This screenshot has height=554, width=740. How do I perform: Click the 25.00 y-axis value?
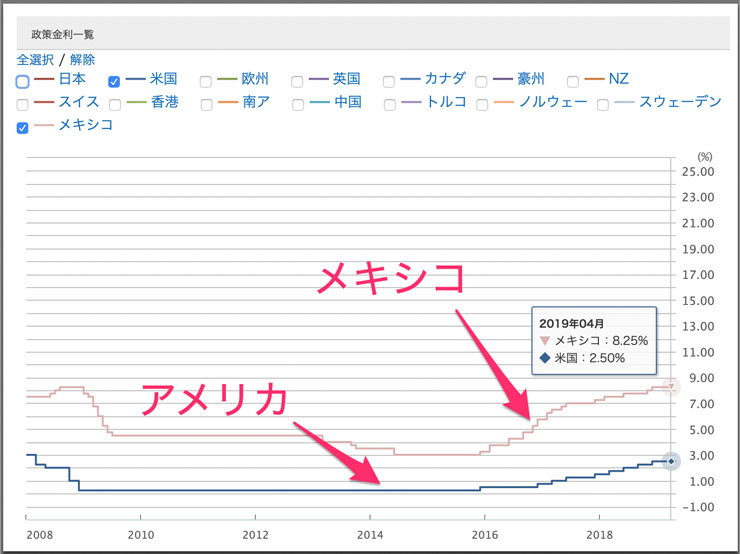[698, 172]
